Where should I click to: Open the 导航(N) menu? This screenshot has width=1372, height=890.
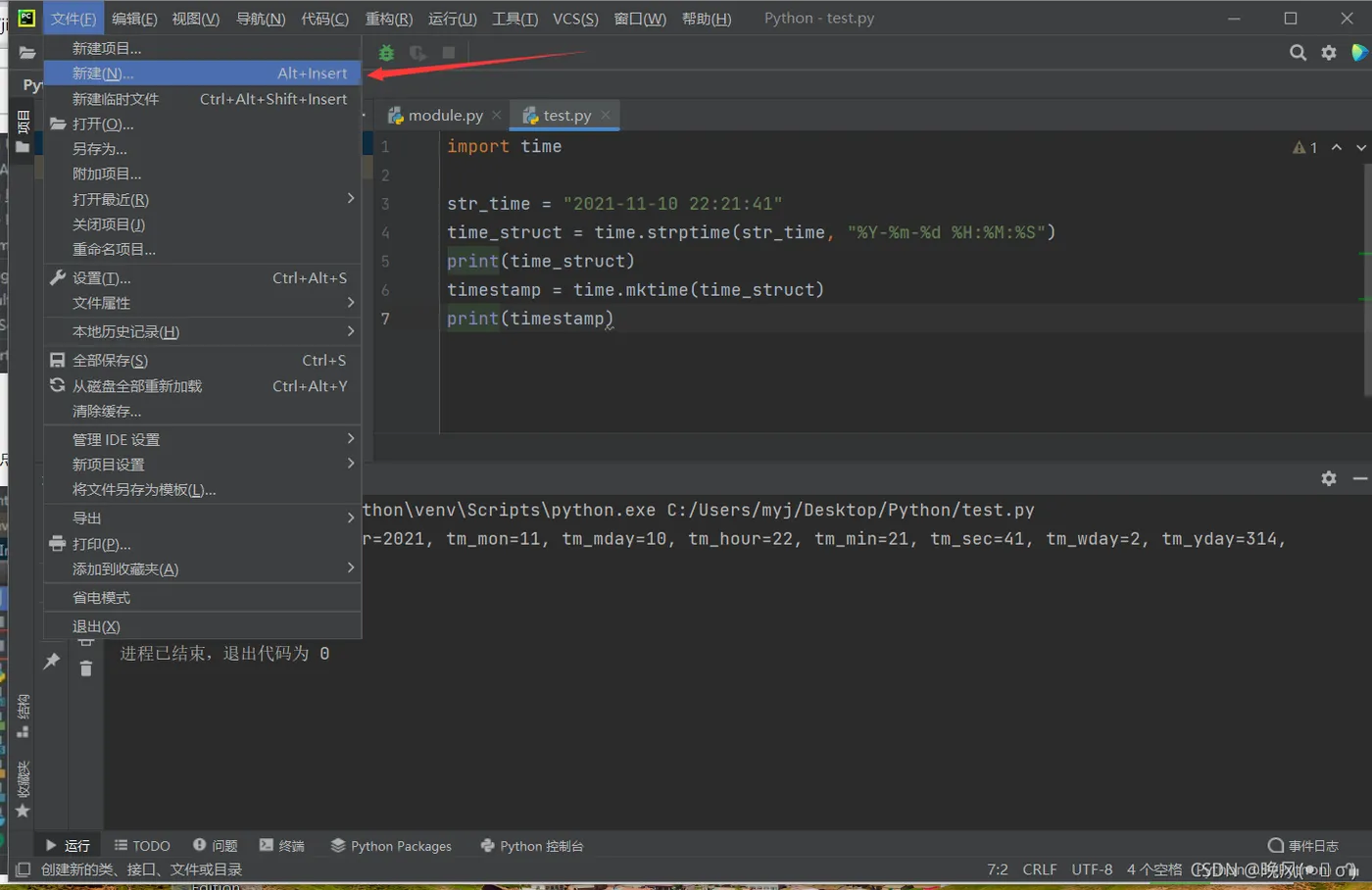(x=261, y=19)
